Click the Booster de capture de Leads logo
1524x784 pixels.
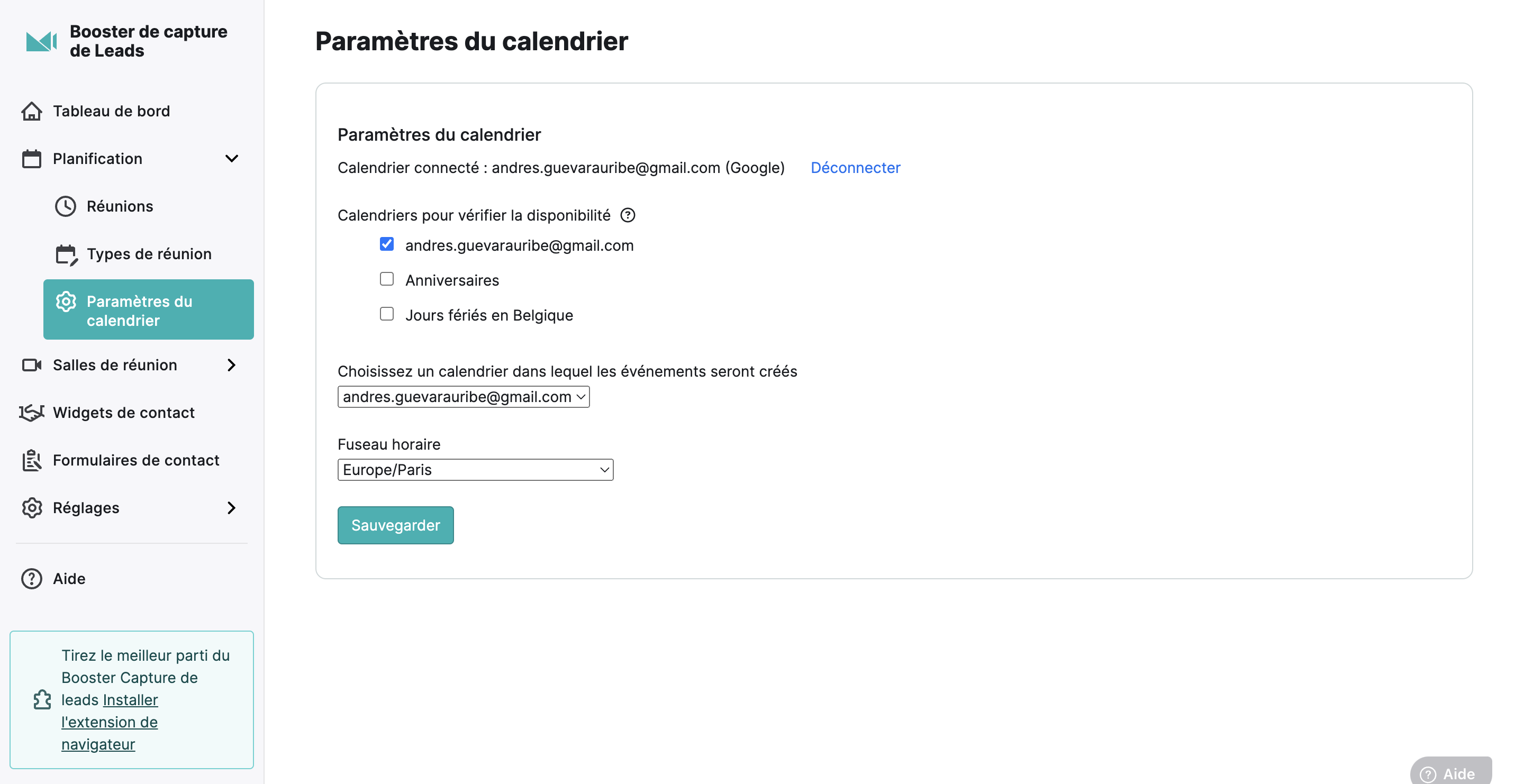tap(41, 41)
